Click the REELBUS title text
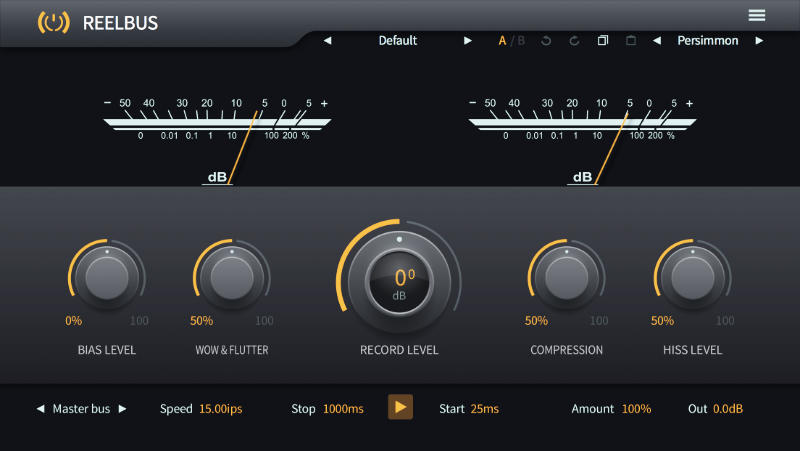This screenshot has height=451, width=800. (x=120, y=23)
